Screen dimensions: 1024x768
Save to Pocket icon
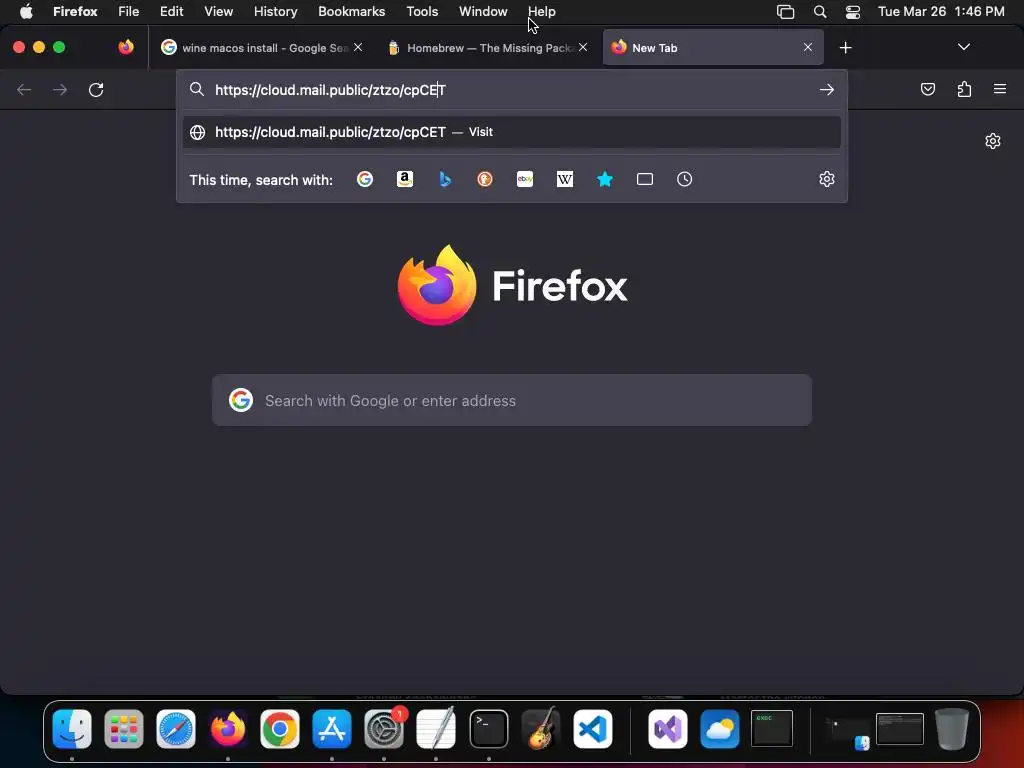[x=927, y=89]
